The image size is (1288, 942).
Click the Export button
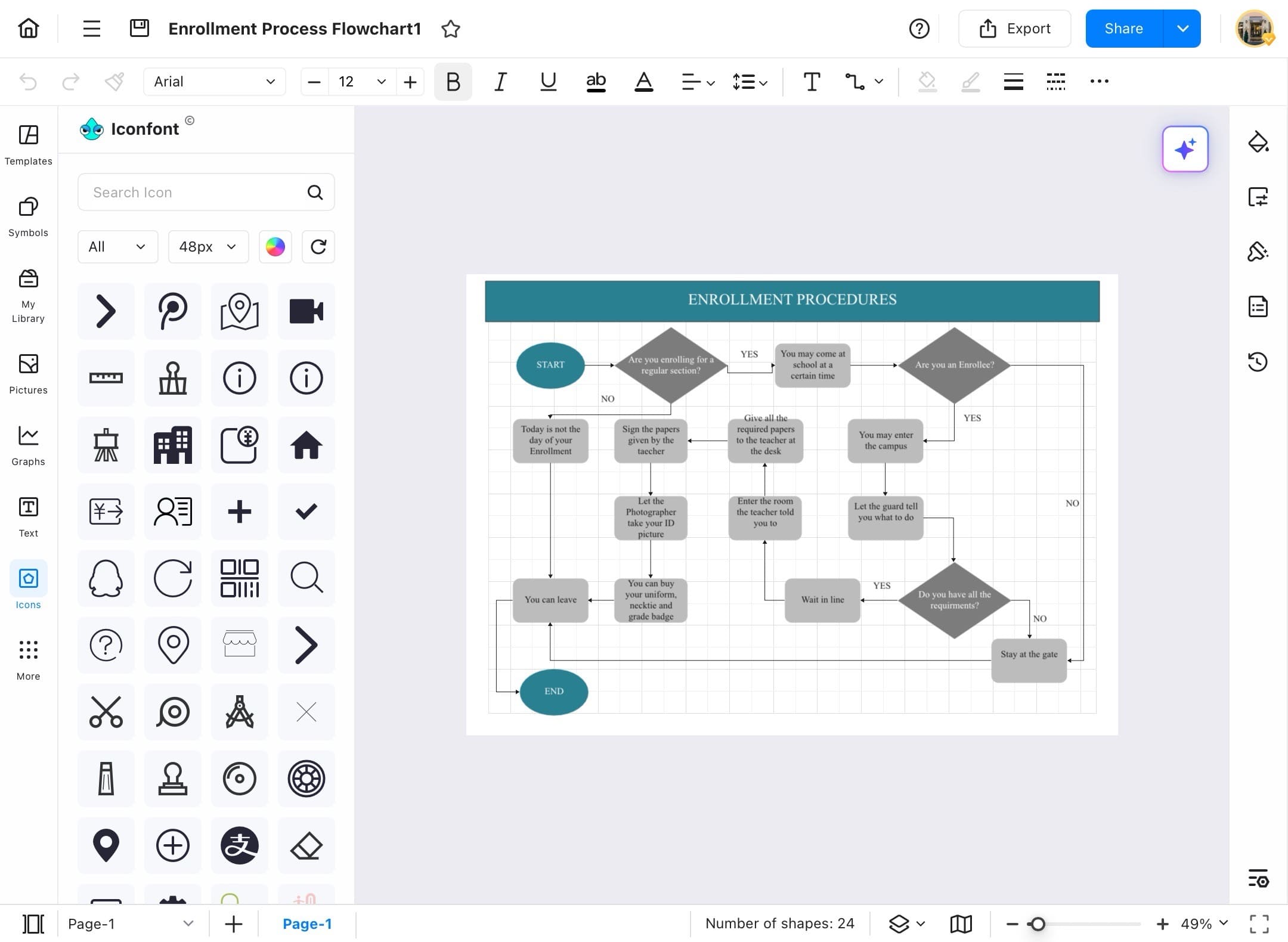pos(1015,28)
